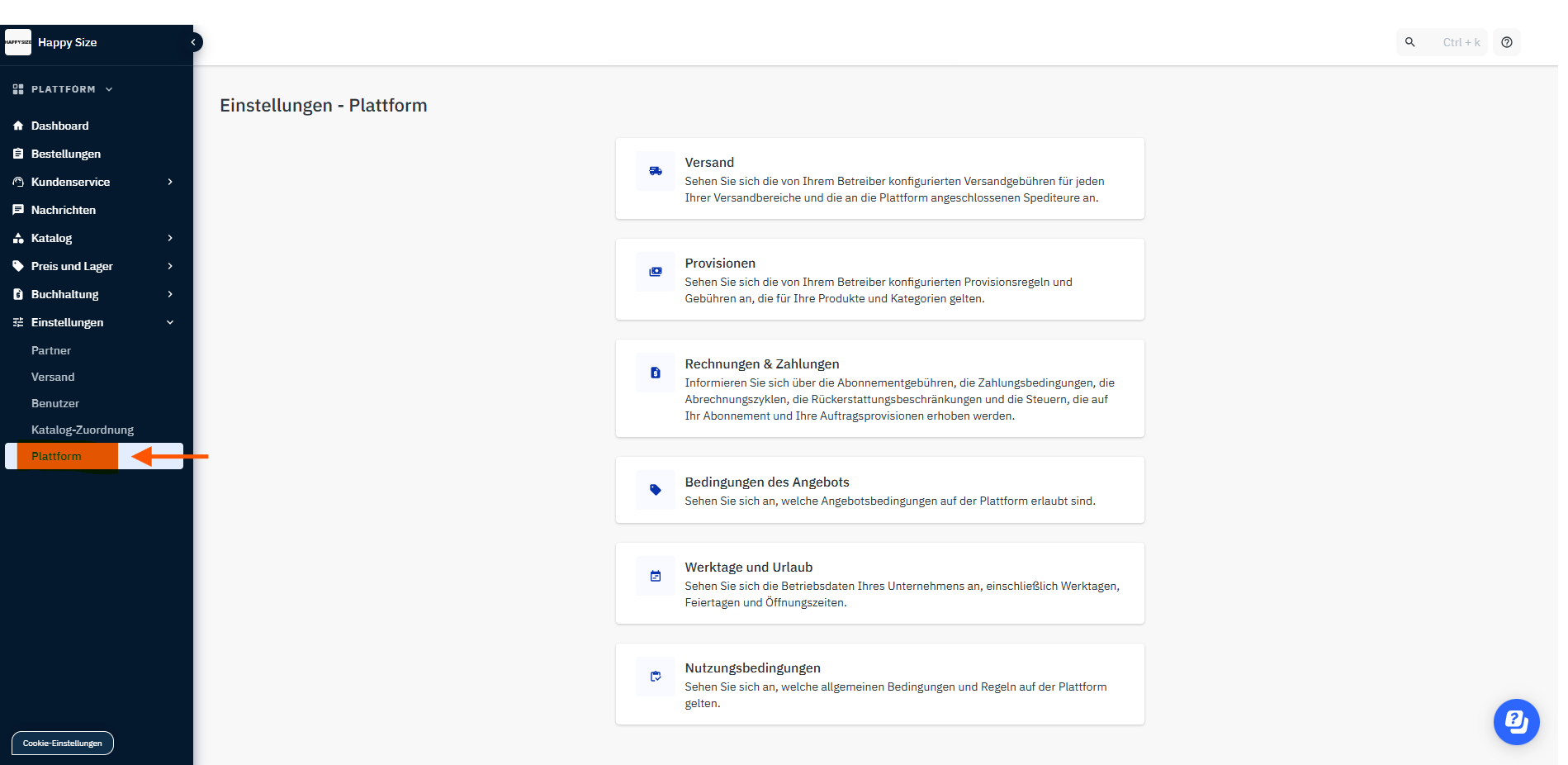Collapse the sidebar with the arrow toggle

(193, 42)
